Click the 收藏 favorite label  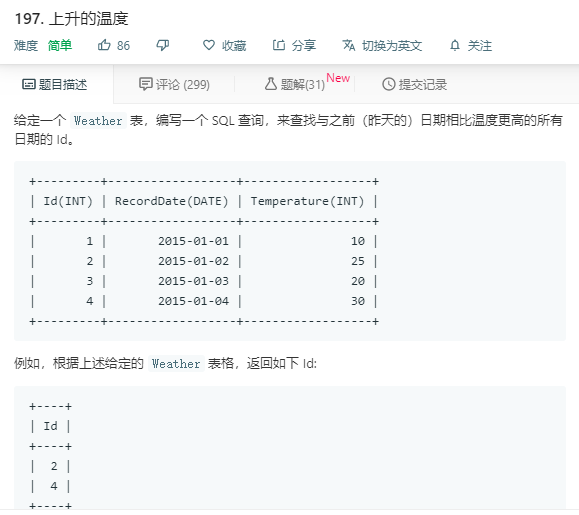pyautogui.click(x=234, y=45)
